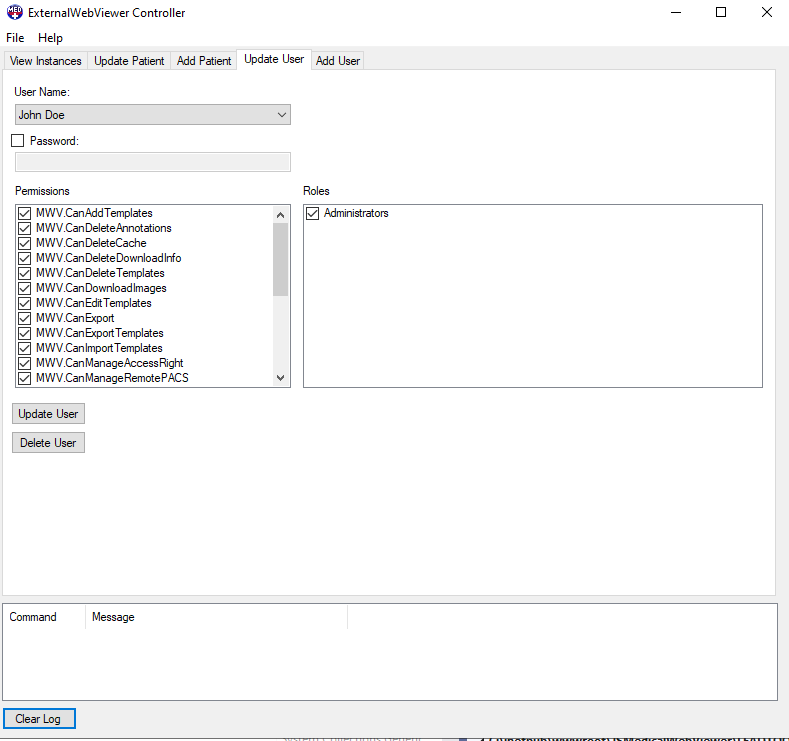Toggle MWV.CanDeleteCache permission checkbox
Screen dimensions: 789x741
coord(25,243)
